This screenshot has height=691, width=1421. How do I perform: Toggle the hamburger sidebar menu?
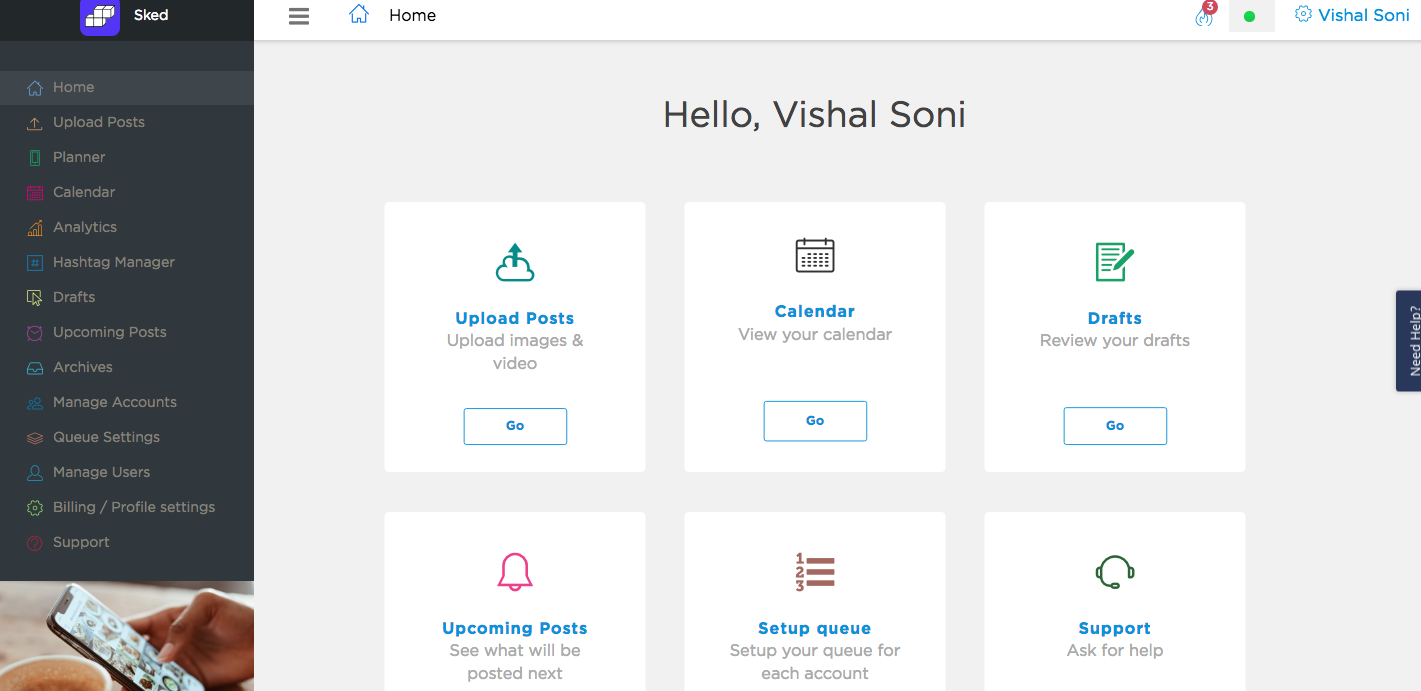pyautogui.click(x=299, y=16)
